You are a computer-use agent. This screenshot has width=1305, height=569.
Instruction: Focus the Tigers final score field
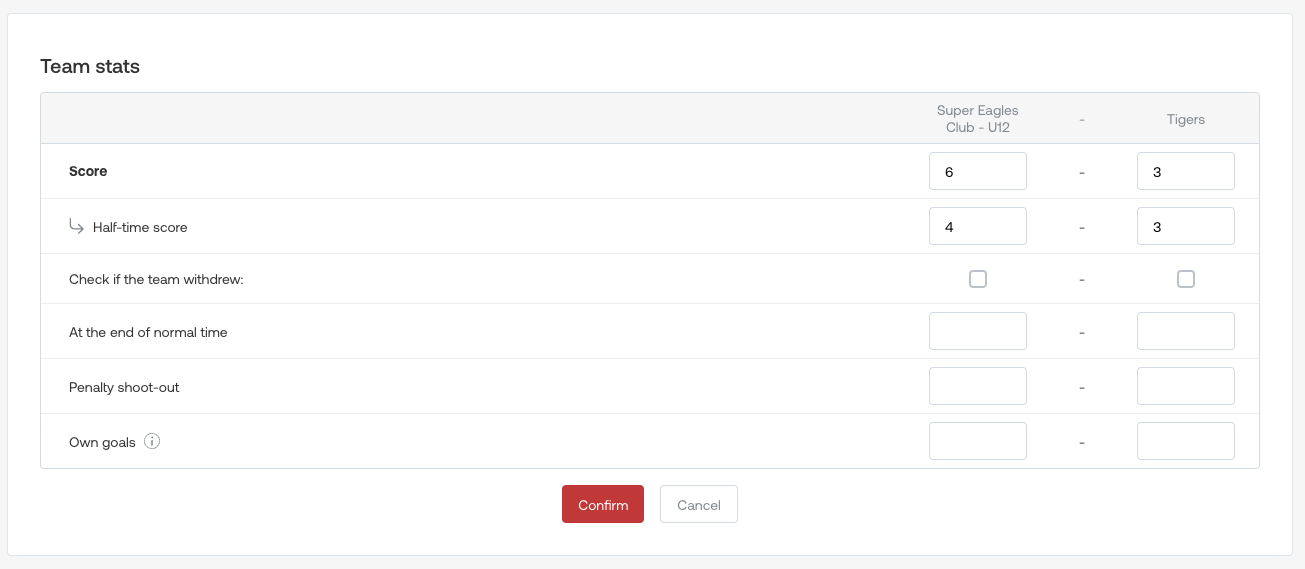coord(1186,171)
